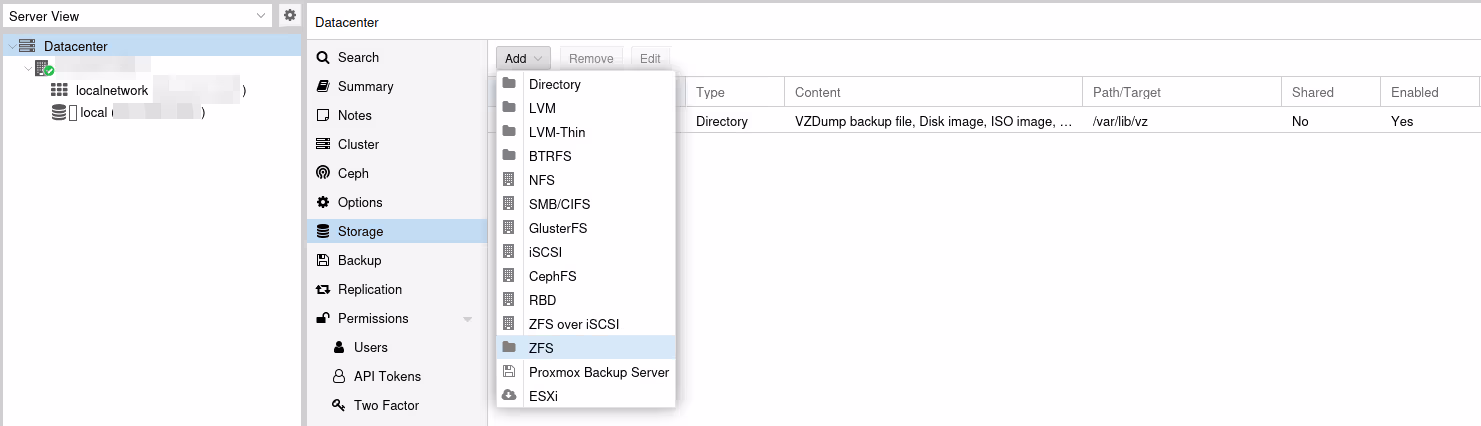1481x426 pixels.
Task: Open Search in the Datacenter sidebar
Action: 358,58
